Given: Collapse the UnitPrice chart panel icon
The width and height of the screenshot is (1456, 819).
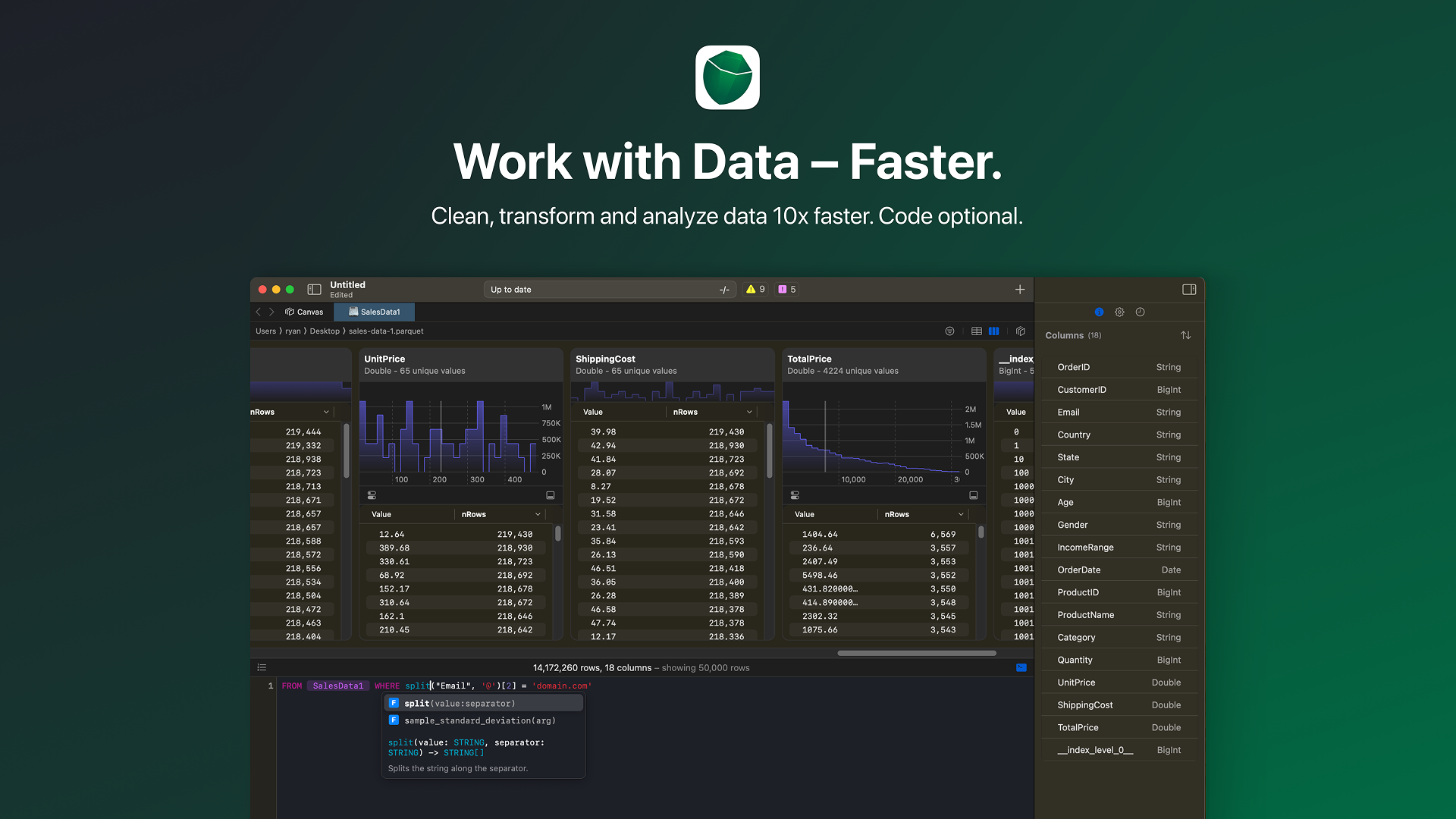Looking at the screenshot, I should coord(551,495).
